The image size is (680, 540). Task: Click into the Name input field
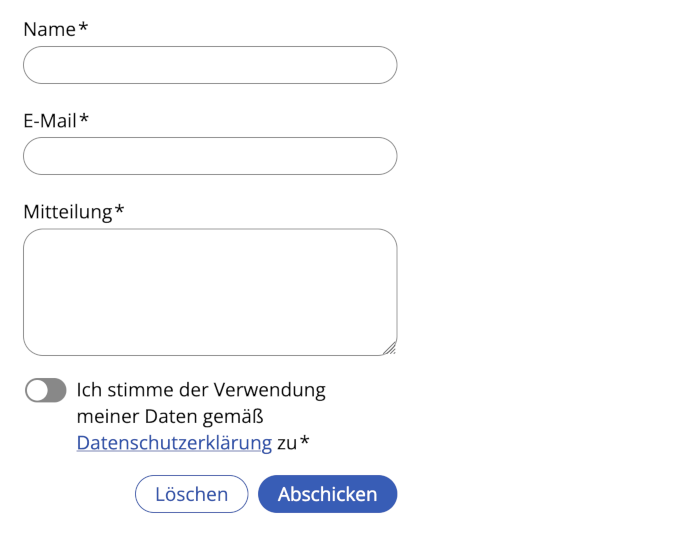210,65
